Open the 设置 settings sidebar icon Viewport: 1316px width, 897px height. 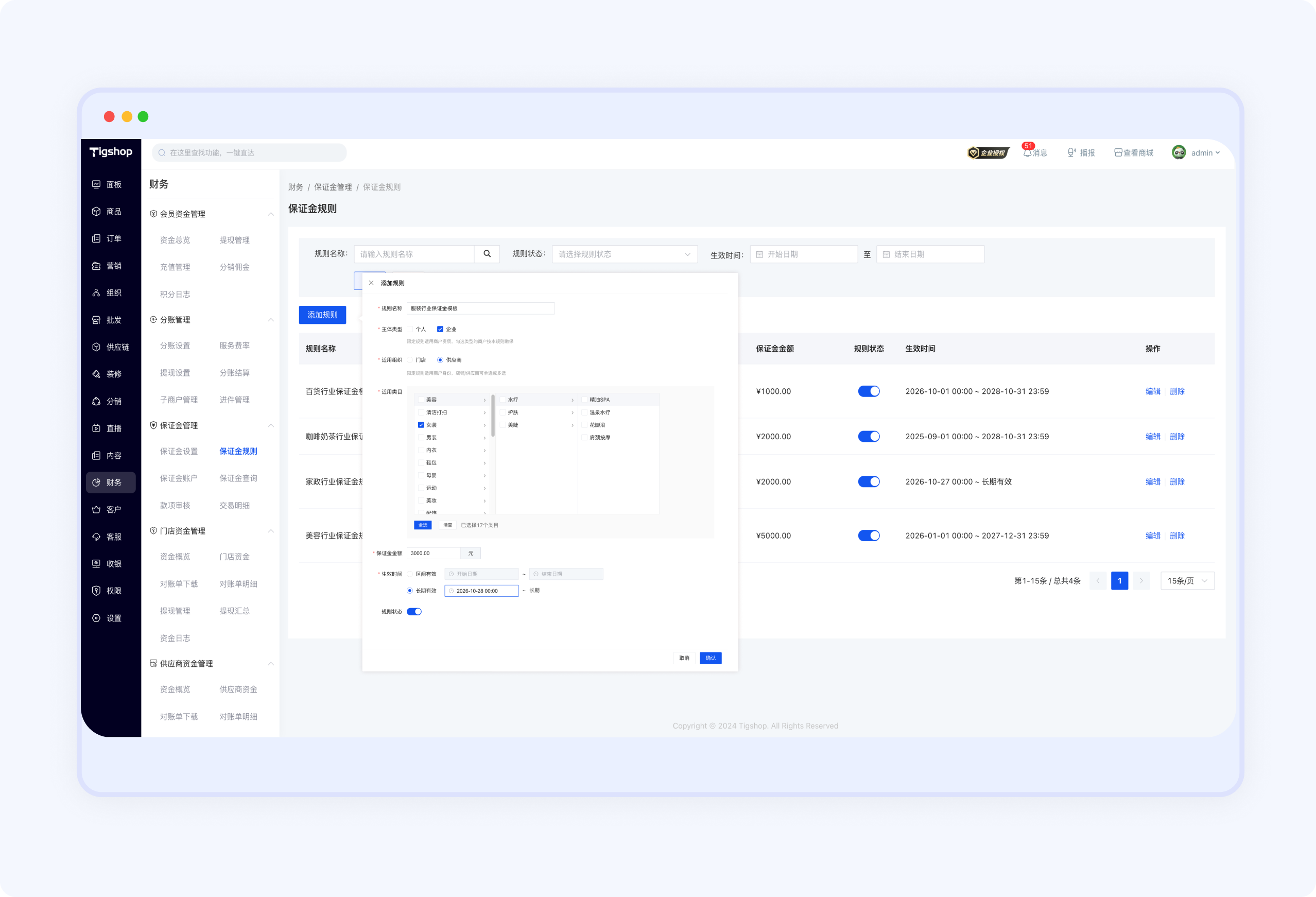(96, 618)
